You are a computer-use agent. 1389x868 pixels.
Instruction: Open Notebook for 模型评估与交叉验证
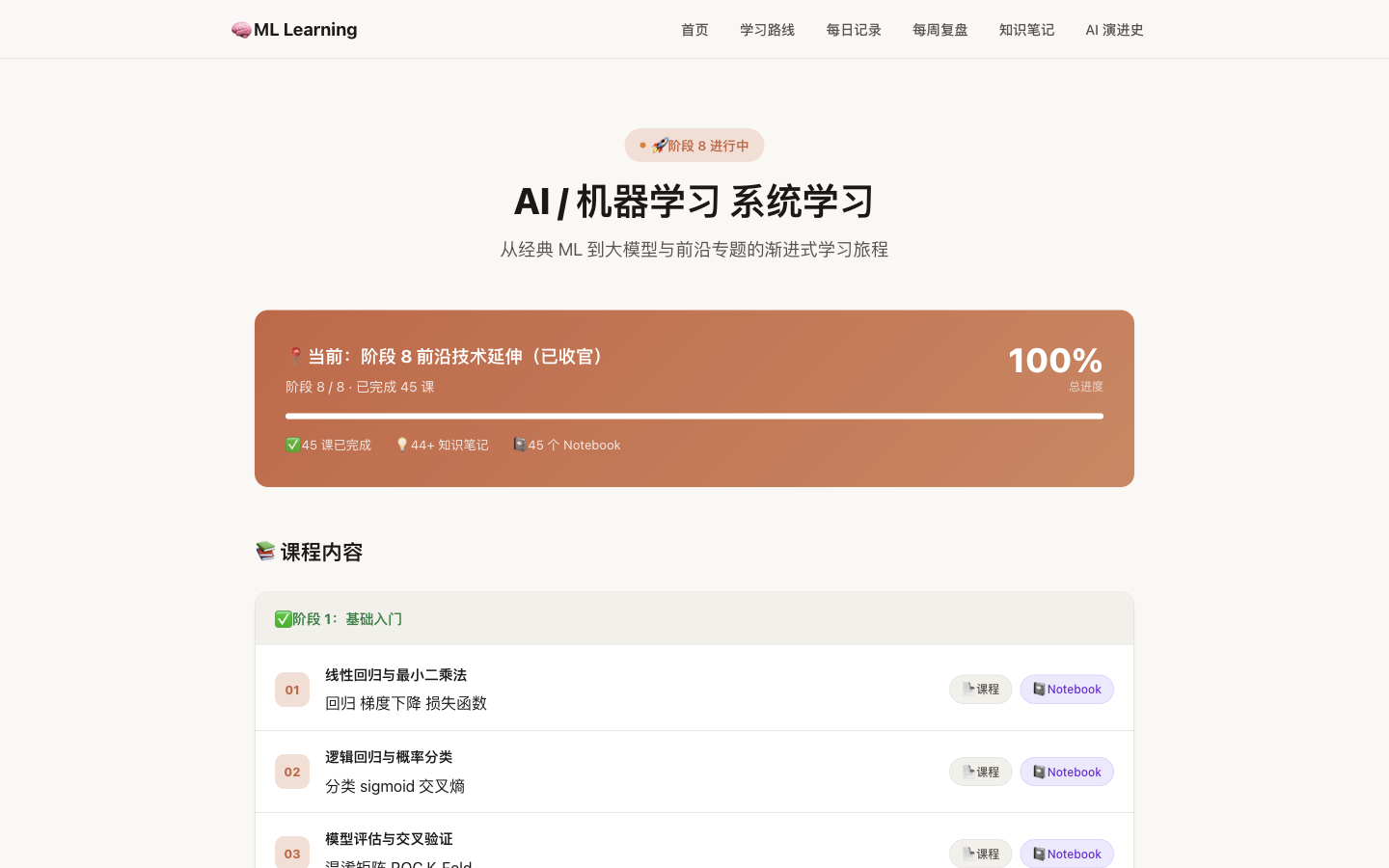tap(1067, 854)
